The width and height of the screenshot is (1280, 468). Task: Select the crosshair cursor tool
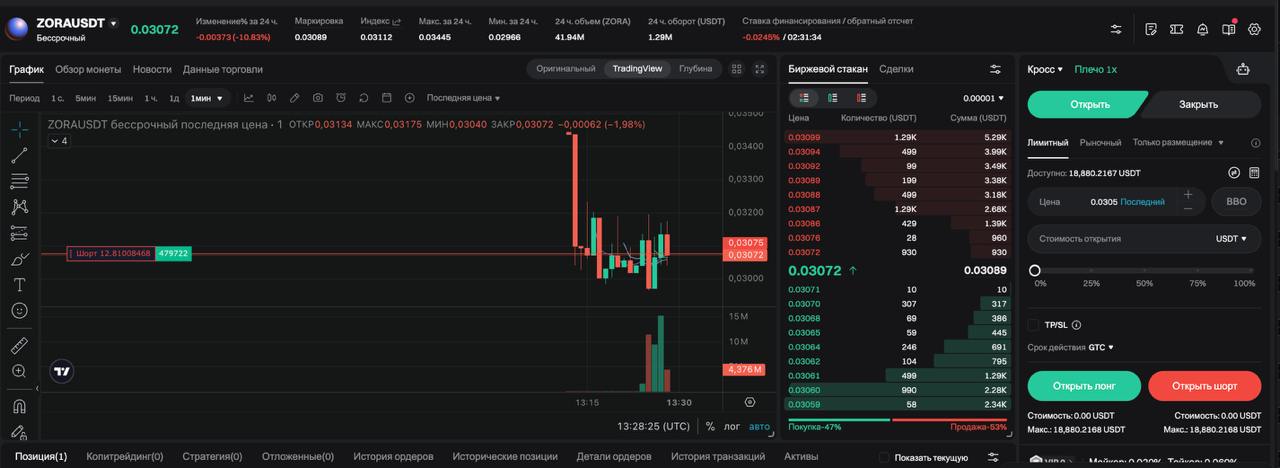click(x=19, y=128)
